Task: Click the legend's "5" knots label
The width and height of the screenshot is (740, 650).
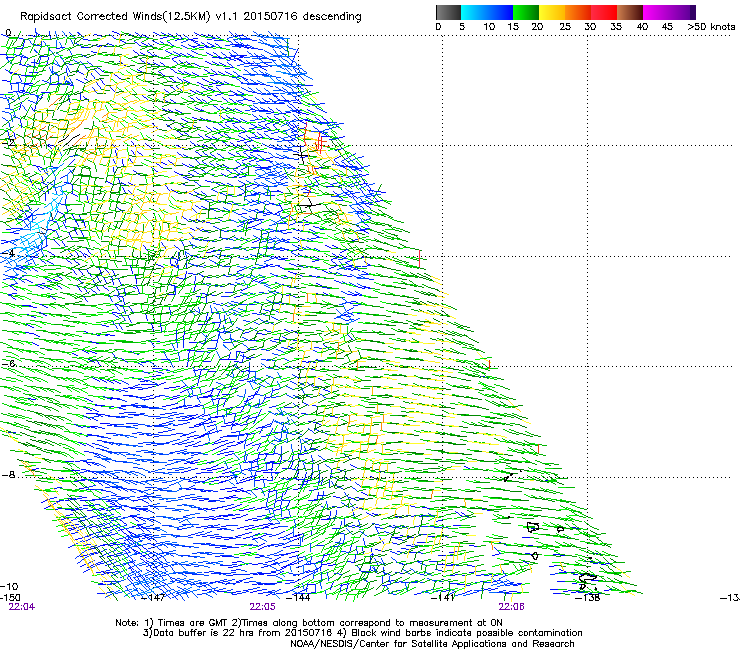Action: pyautogui.click(x=462, y=27)
